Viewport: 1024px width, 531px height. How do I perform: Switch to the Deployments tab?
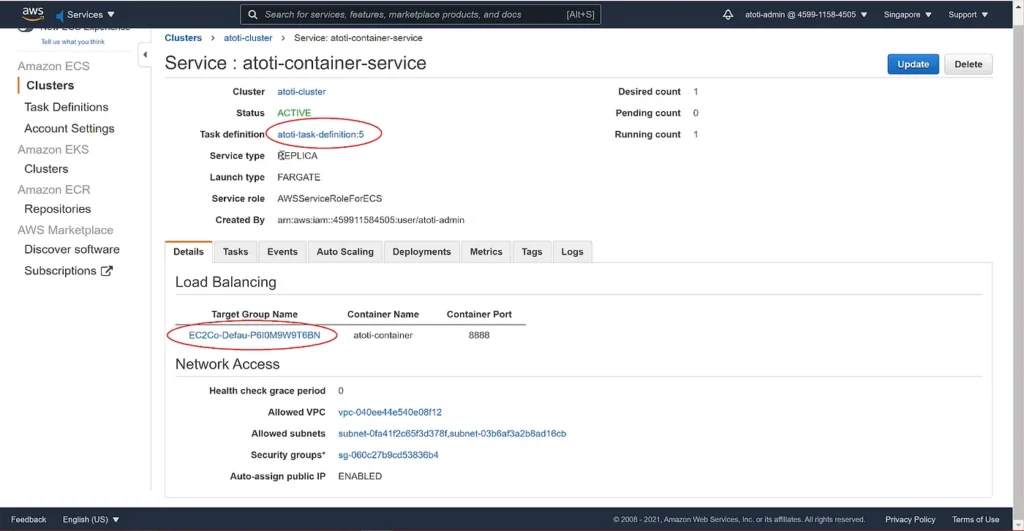(421, 251)
